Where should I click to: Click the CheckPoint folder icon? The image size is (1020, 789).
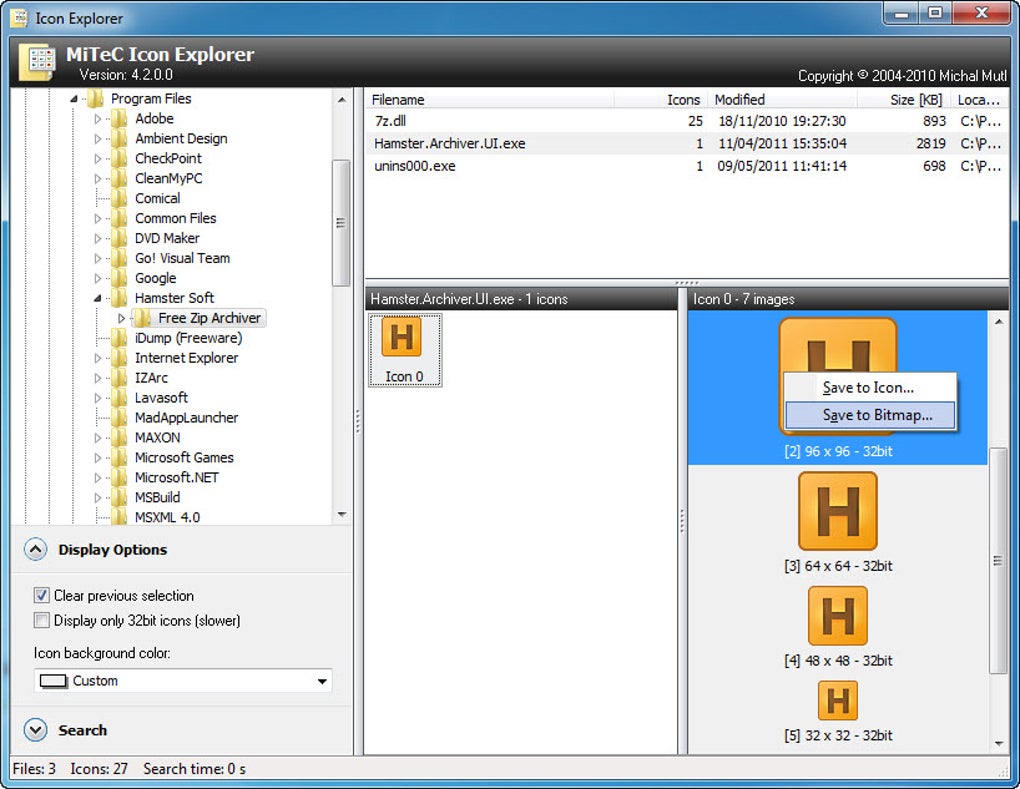point(119,159)
